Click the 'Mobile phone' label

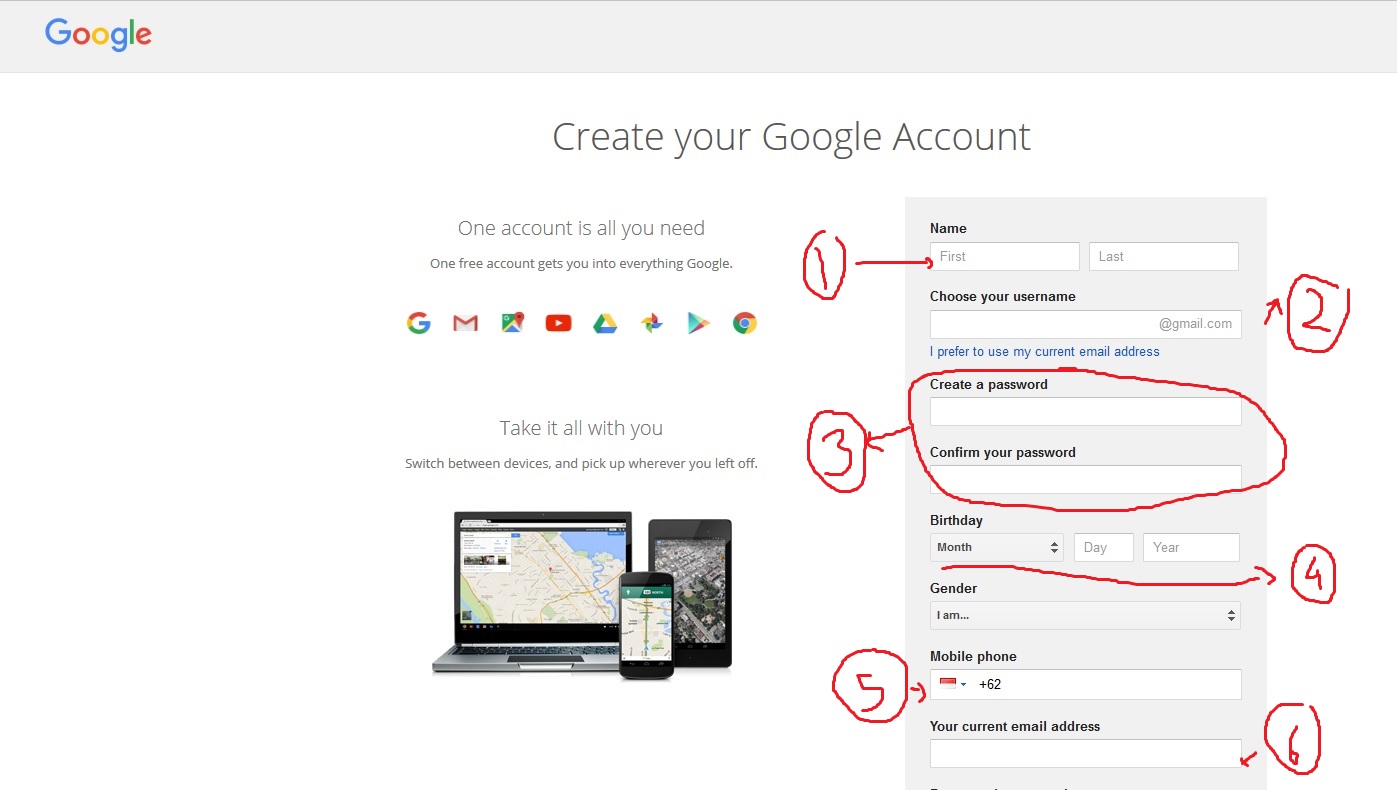(973, 656)
